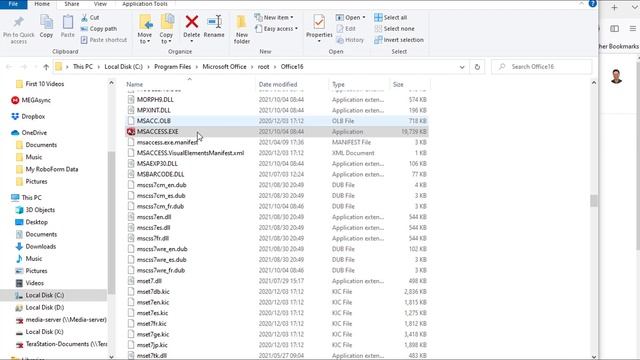Screen dimensions: 640x360
Task: Switch to the Share ribbon tab
Action: (71, 4)
